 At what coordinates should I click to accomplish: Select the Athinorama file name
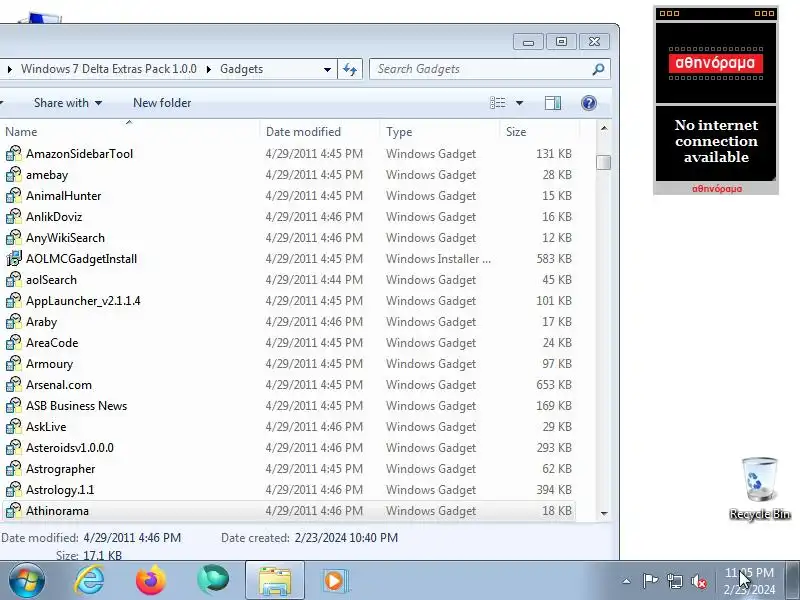[58, 511]
